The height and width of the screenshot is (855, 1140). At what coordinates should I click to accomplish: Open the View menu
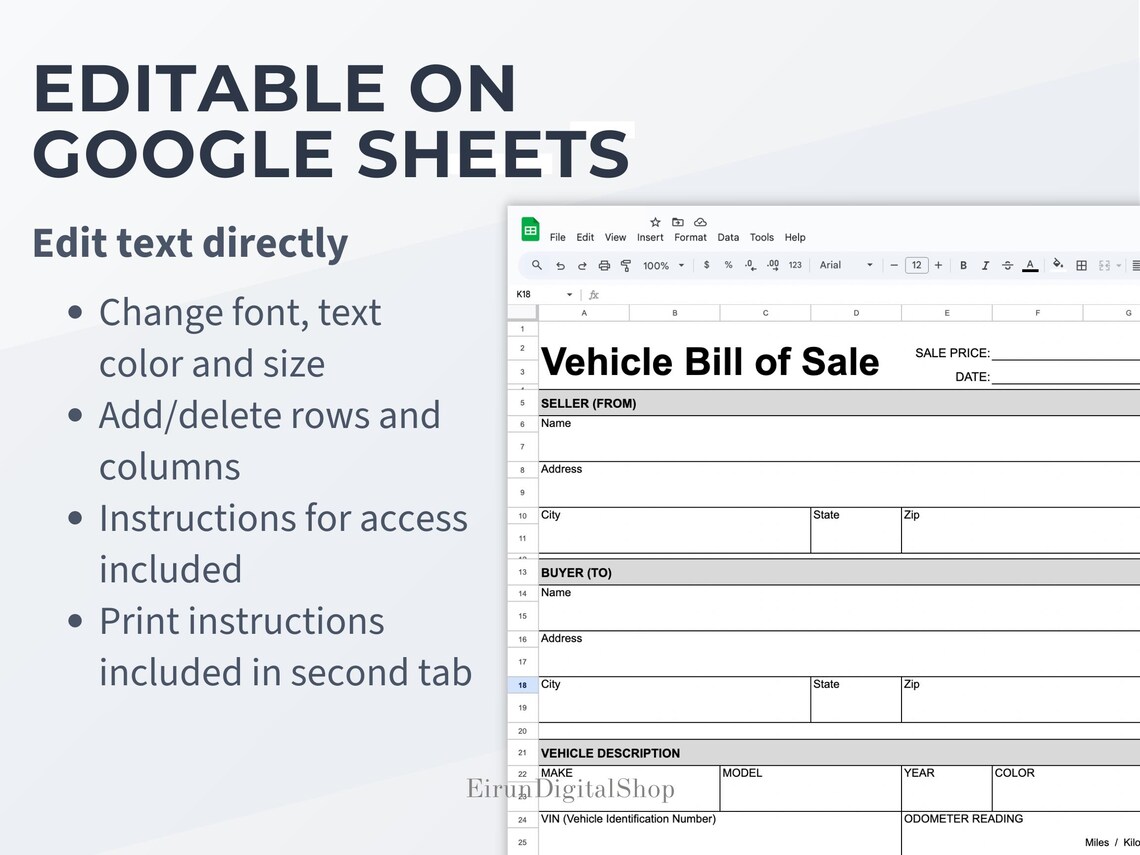[x=615, y=238]
